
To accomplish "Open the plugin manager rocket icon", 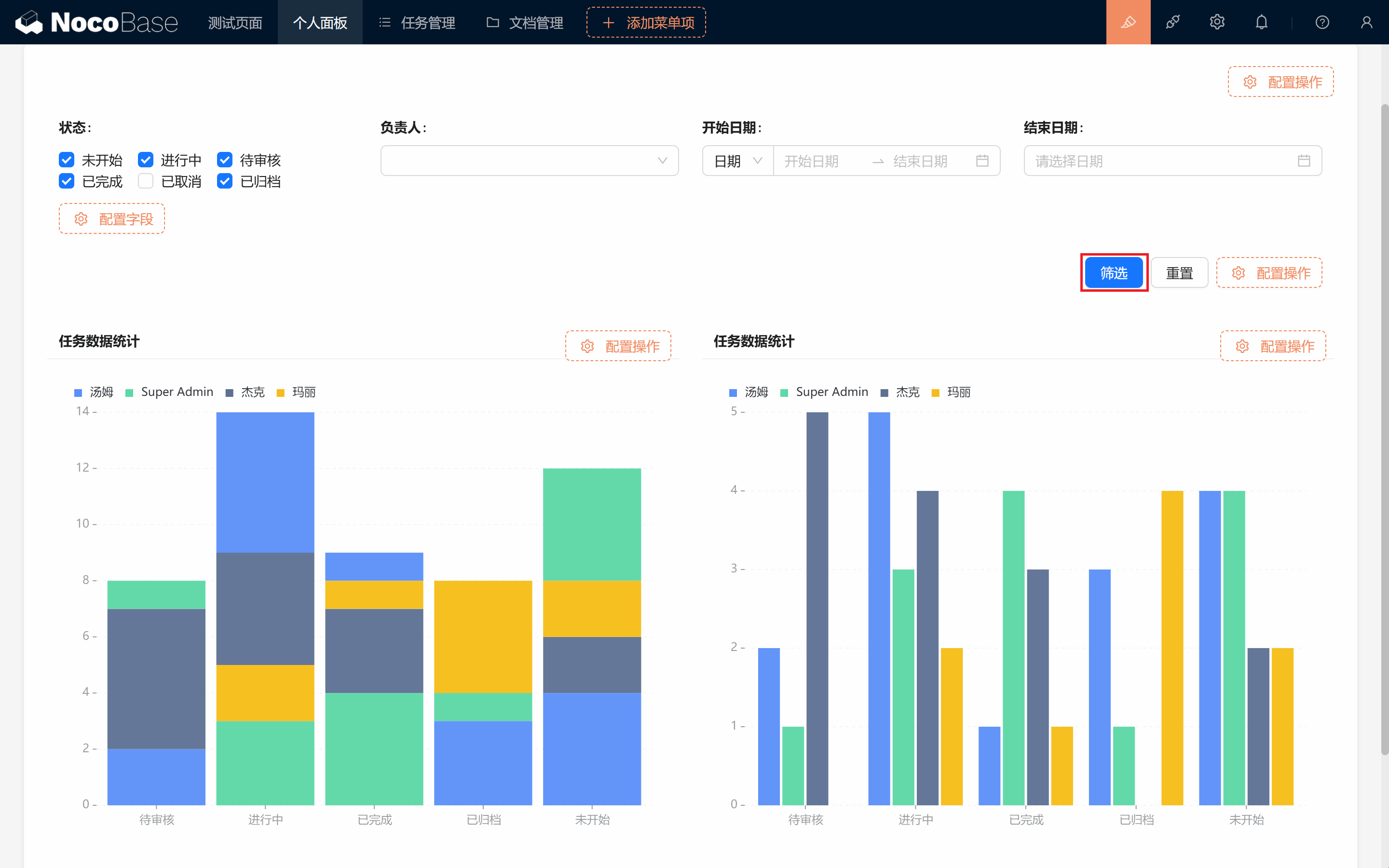I will [x=1172, y=22].
